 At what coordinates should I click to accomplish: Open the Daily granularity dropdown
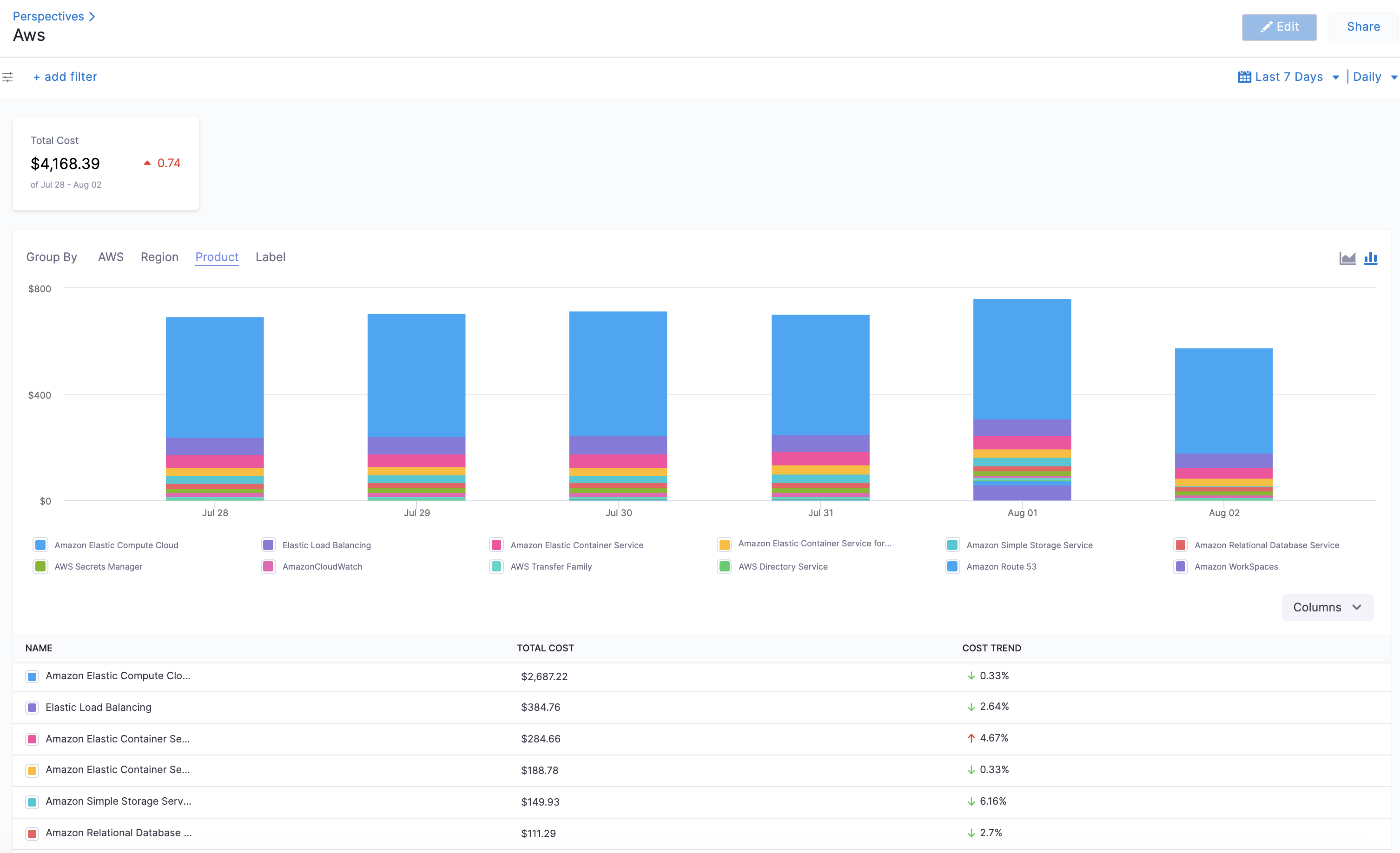click(1374, 77)
